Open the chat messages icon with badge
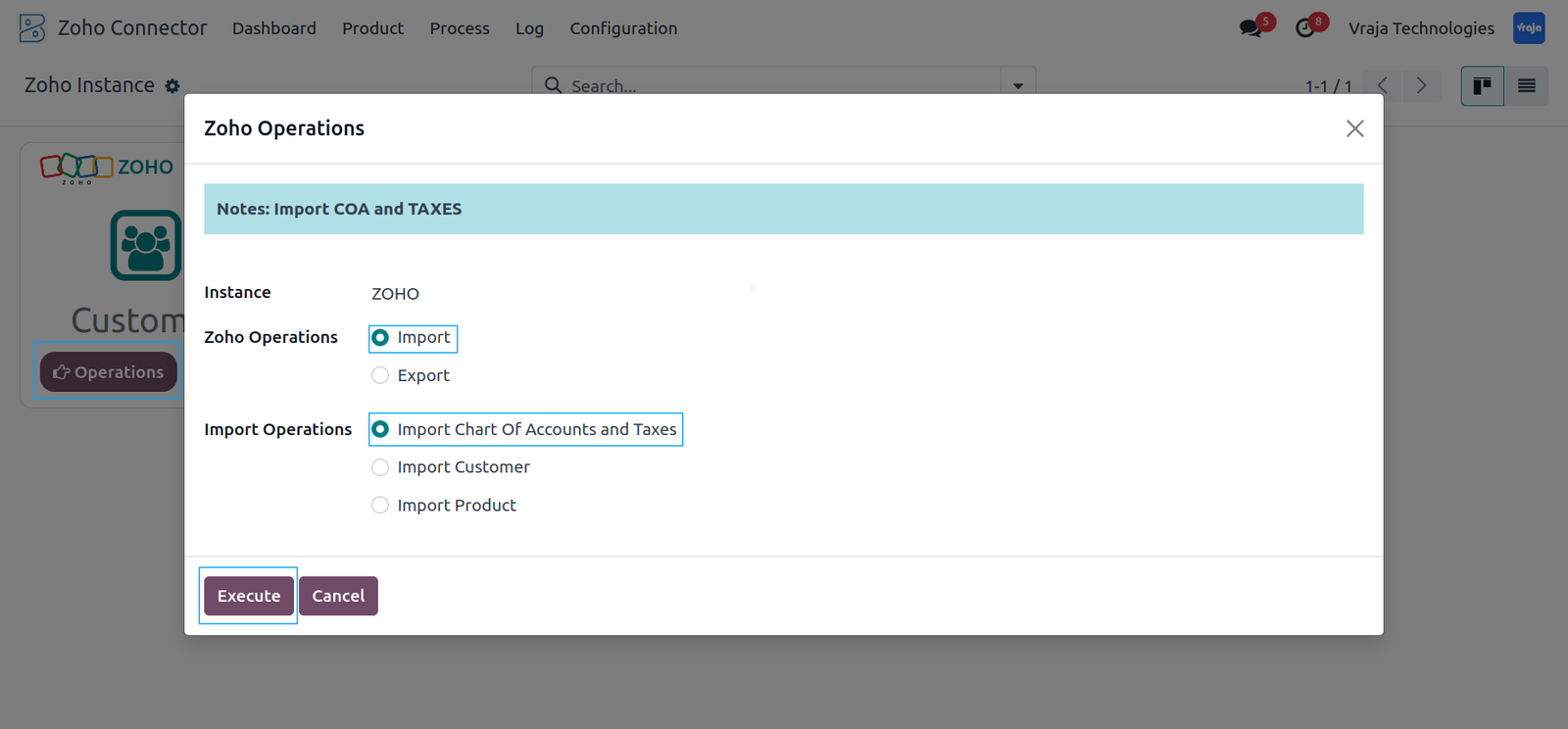The width and height of the screenshot is (1568, 729). point(1251,27)
